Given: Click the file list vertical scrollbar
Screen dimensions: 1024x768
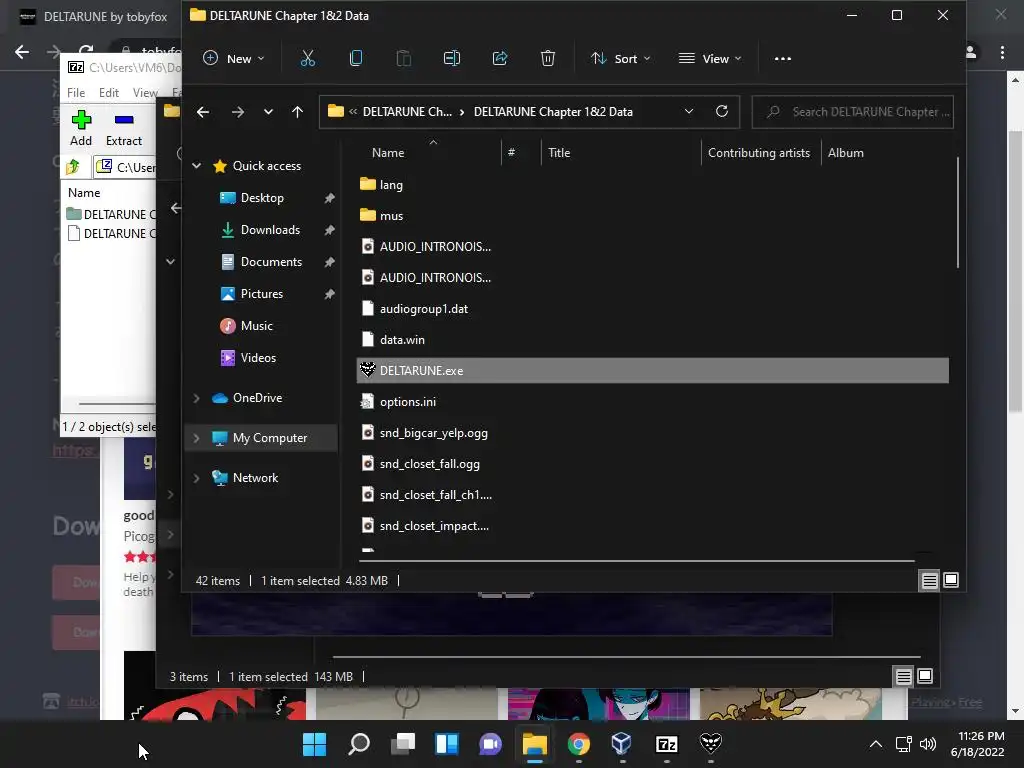Looking at the screenshot, I should [x=957, y=212].
